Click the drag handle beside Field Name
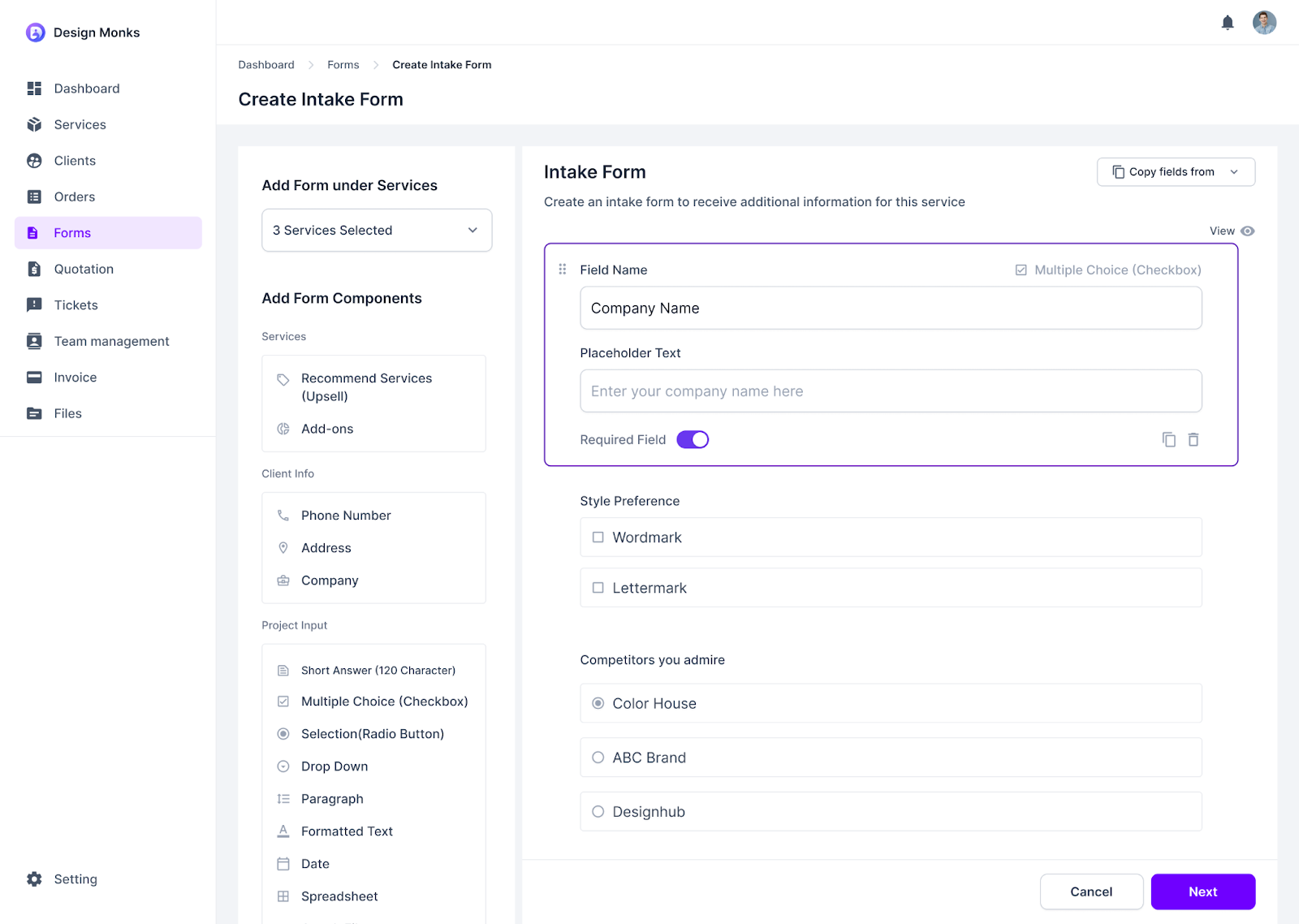 coord(563,270)
